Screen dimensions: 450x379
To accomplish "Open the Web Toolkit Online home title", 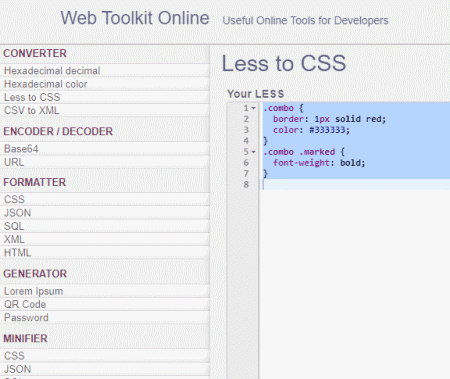I will (135, 18).
